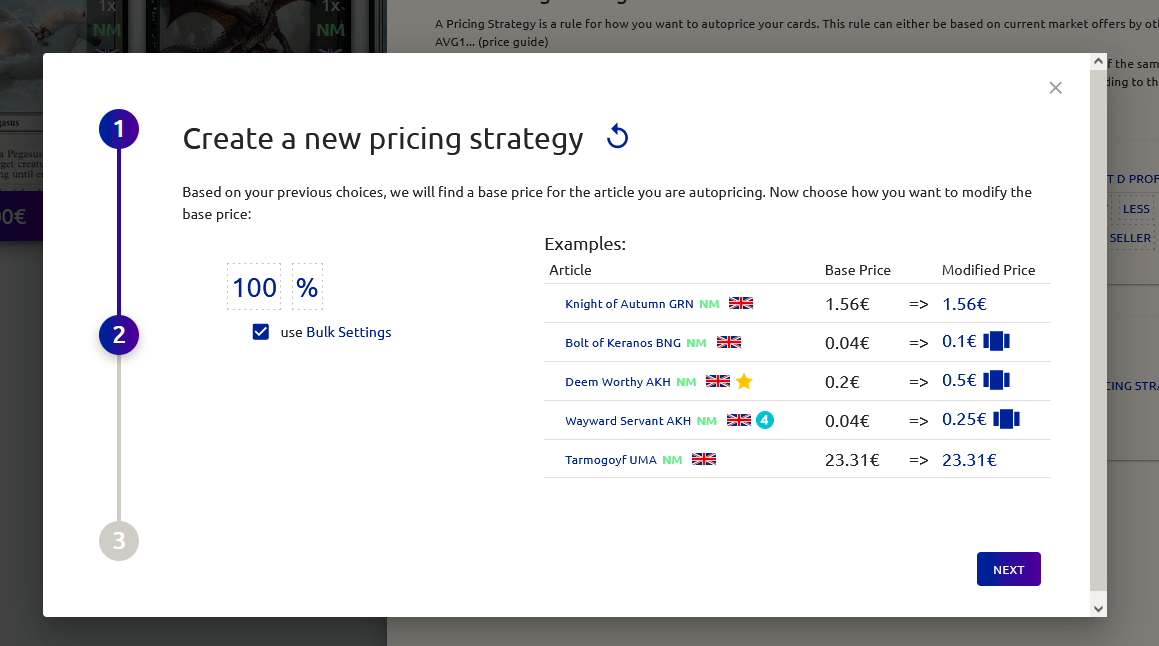Close the pricing strategy dialog
The width and height of the screenshot is (1159, 646).
pyautogui.click(x=1056, y=88)
